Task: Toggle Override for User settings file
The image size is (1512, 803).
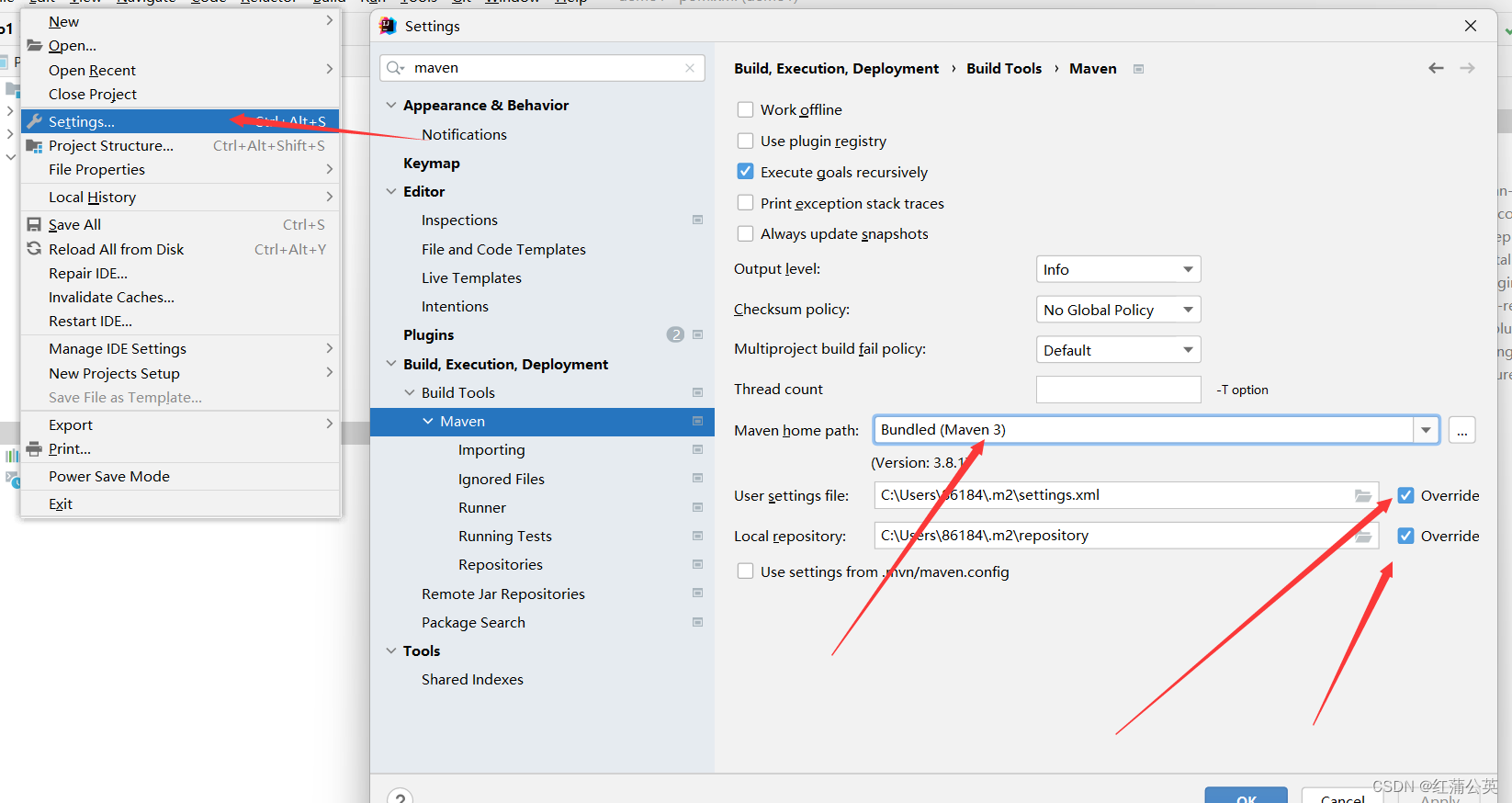Action: (1405, 495)
